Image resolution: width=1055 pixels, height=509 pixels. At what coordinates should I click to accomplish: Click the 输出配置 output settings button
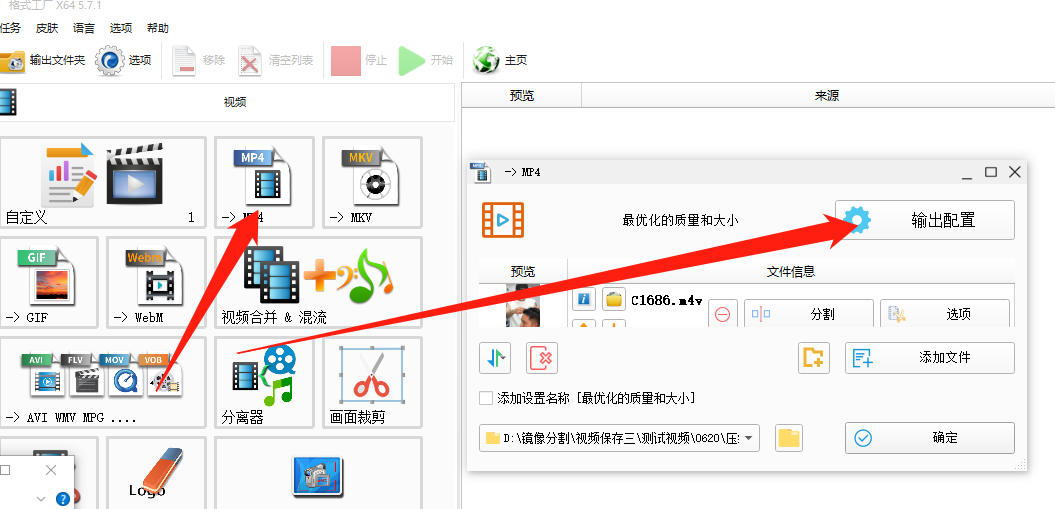click(x=924, y=220)
